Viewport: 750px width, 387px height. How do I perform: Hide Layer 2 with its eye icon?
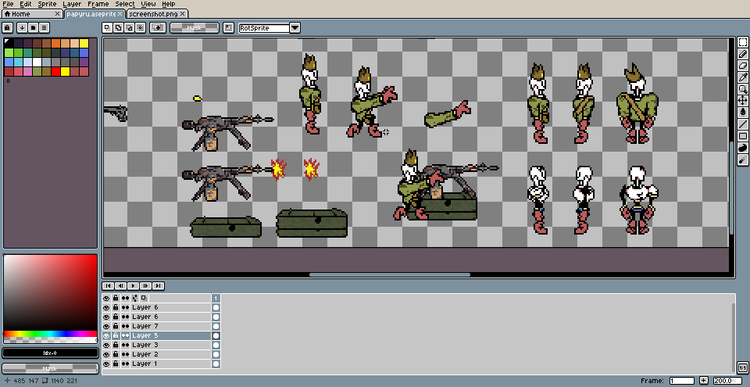pyautogui.click(x=106, y=354)
